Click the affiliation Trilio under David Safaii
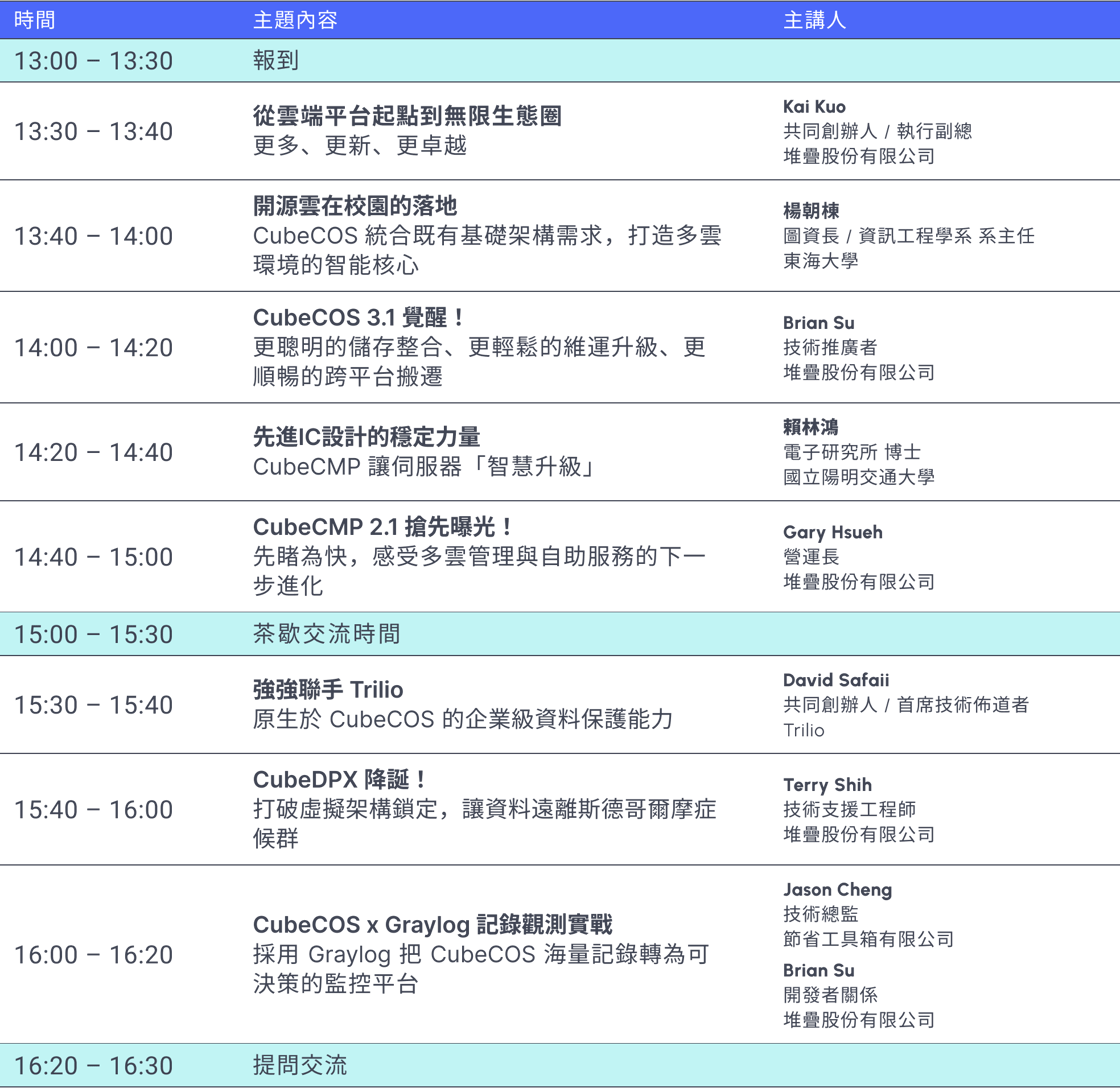 pyautogui.click(x=804, y=730)
